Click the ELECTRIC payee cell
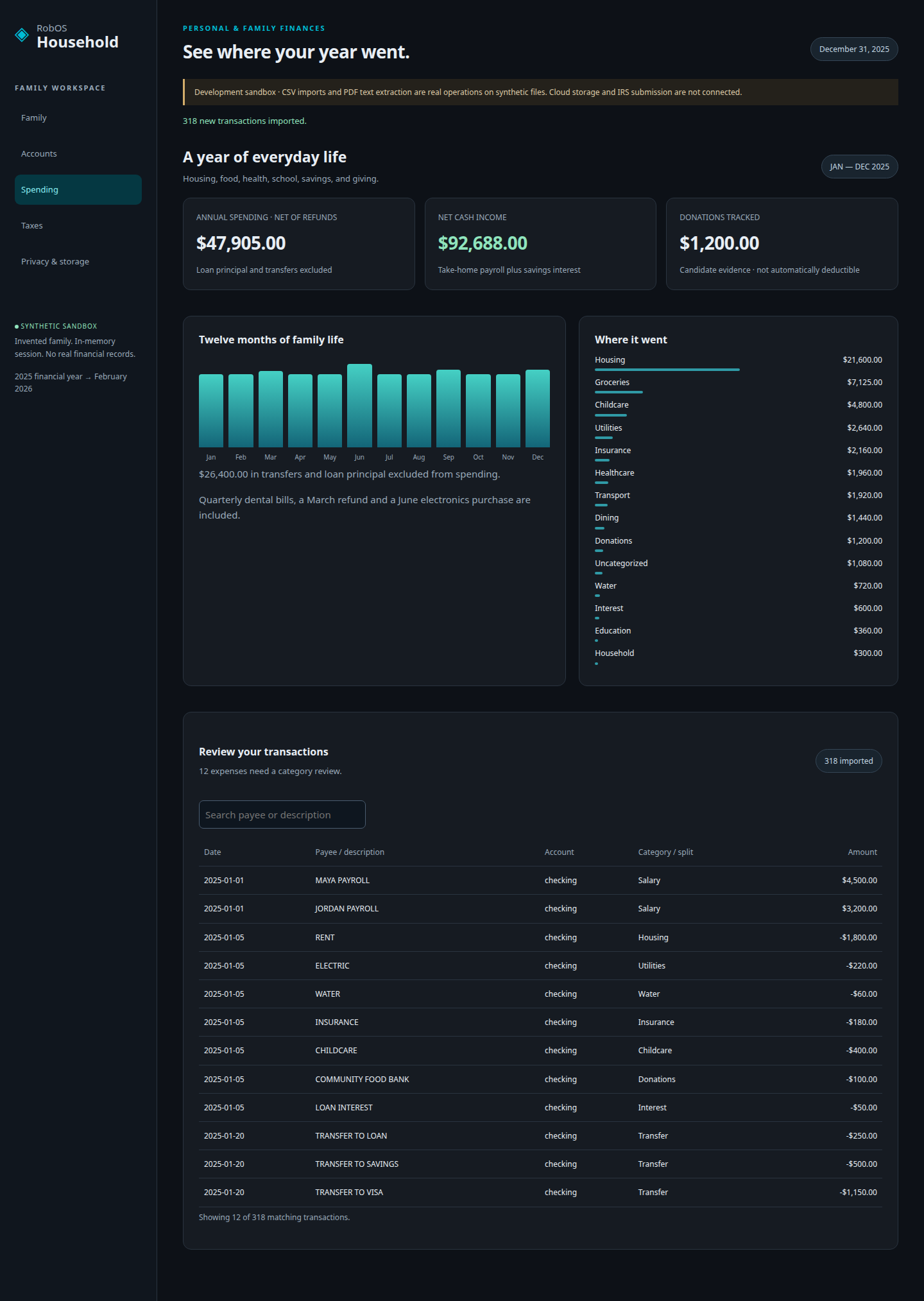 click(332, 966)
